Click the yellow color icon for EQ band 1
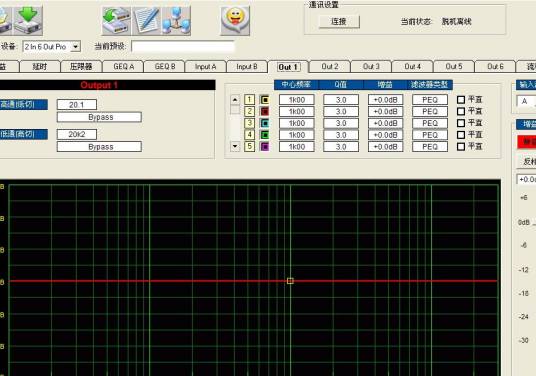The image size is (536, 376). click(x=264, y=100)
